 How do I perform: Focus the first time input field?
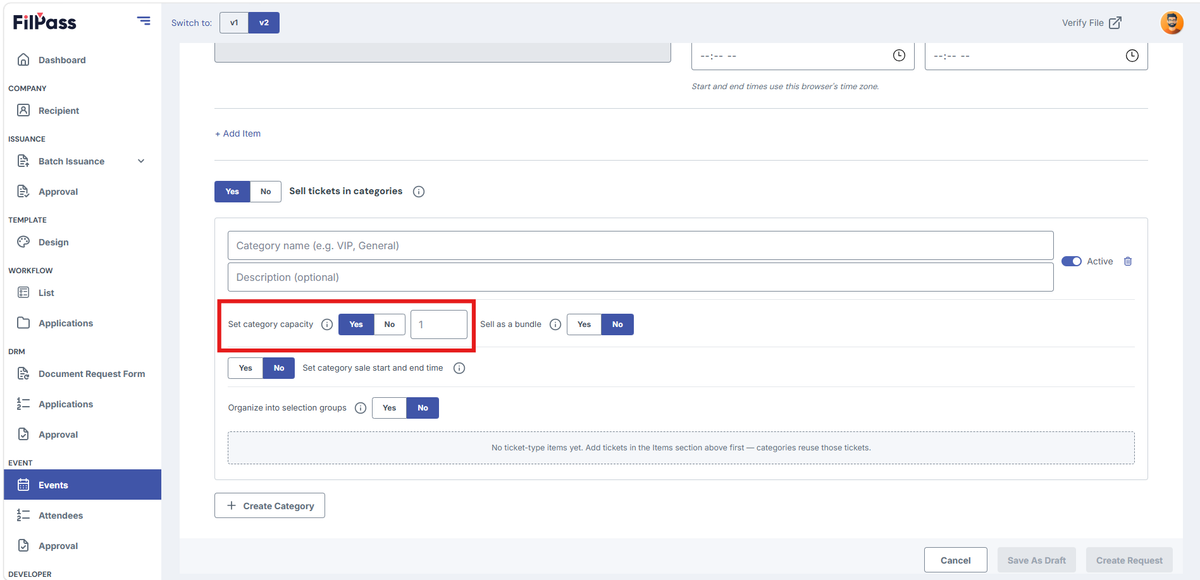803,56
